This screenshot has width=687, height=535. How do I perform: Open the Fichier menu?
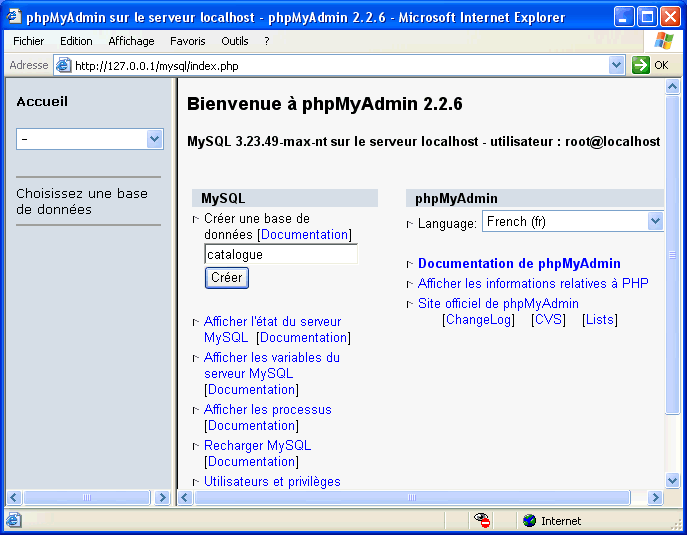28,41
